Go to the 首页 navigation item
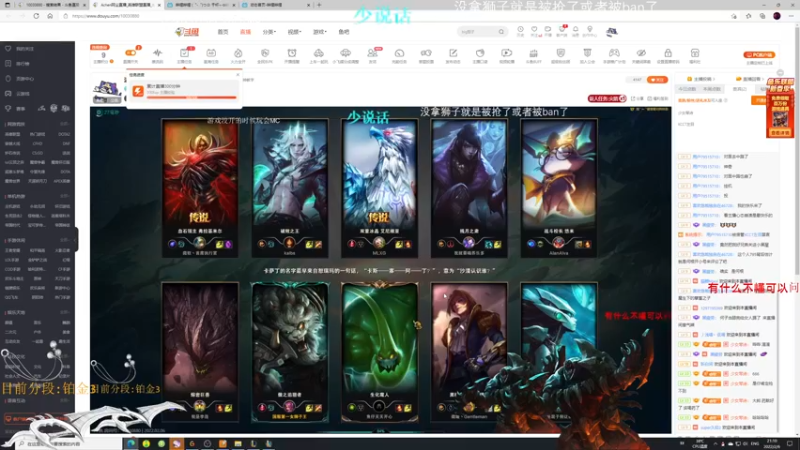The image size is (800, 450). pos(223,32)
